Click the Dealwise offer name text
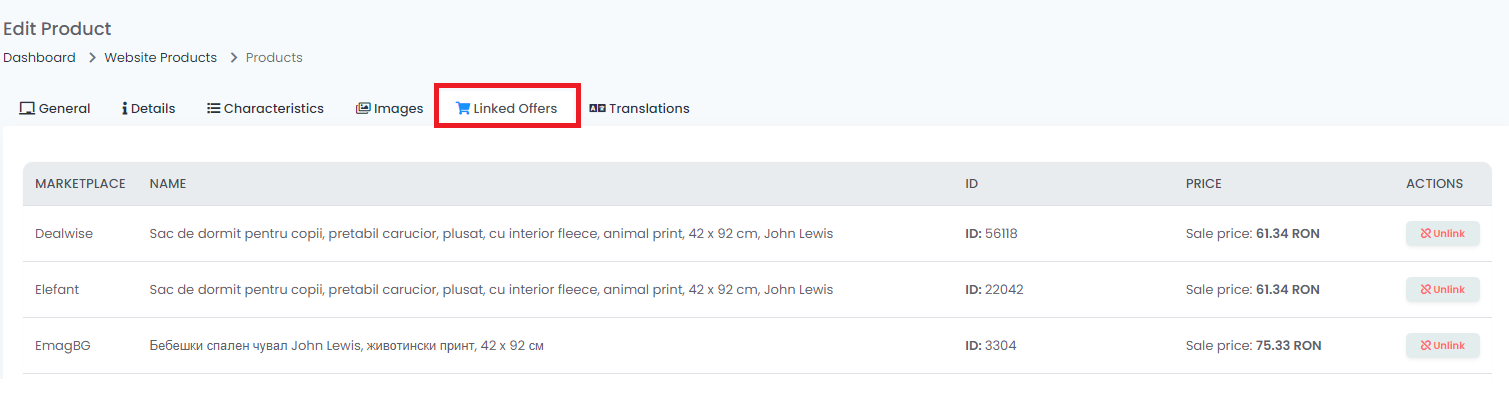 coord(491,233)
